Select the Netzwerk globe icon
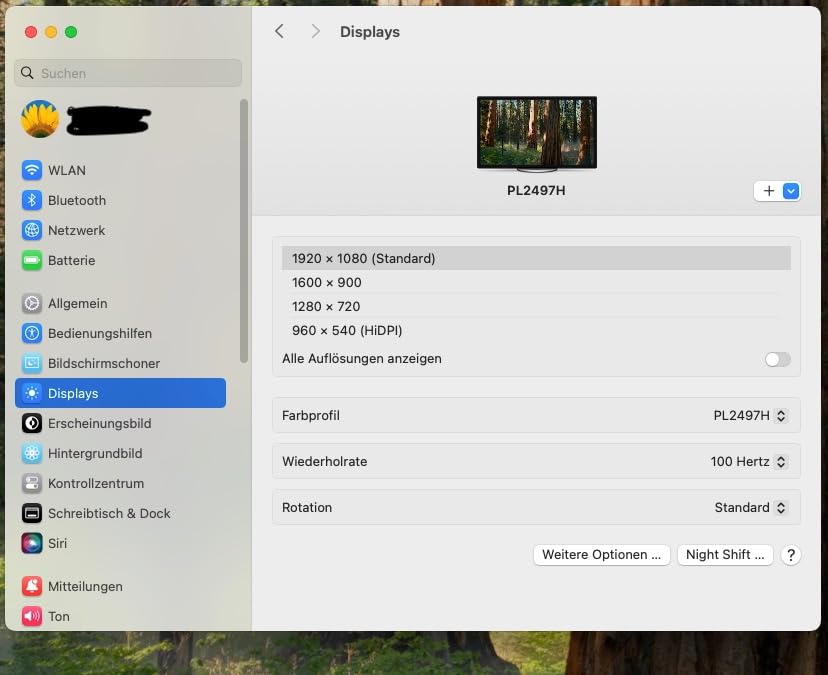 (x=32, y=230)
